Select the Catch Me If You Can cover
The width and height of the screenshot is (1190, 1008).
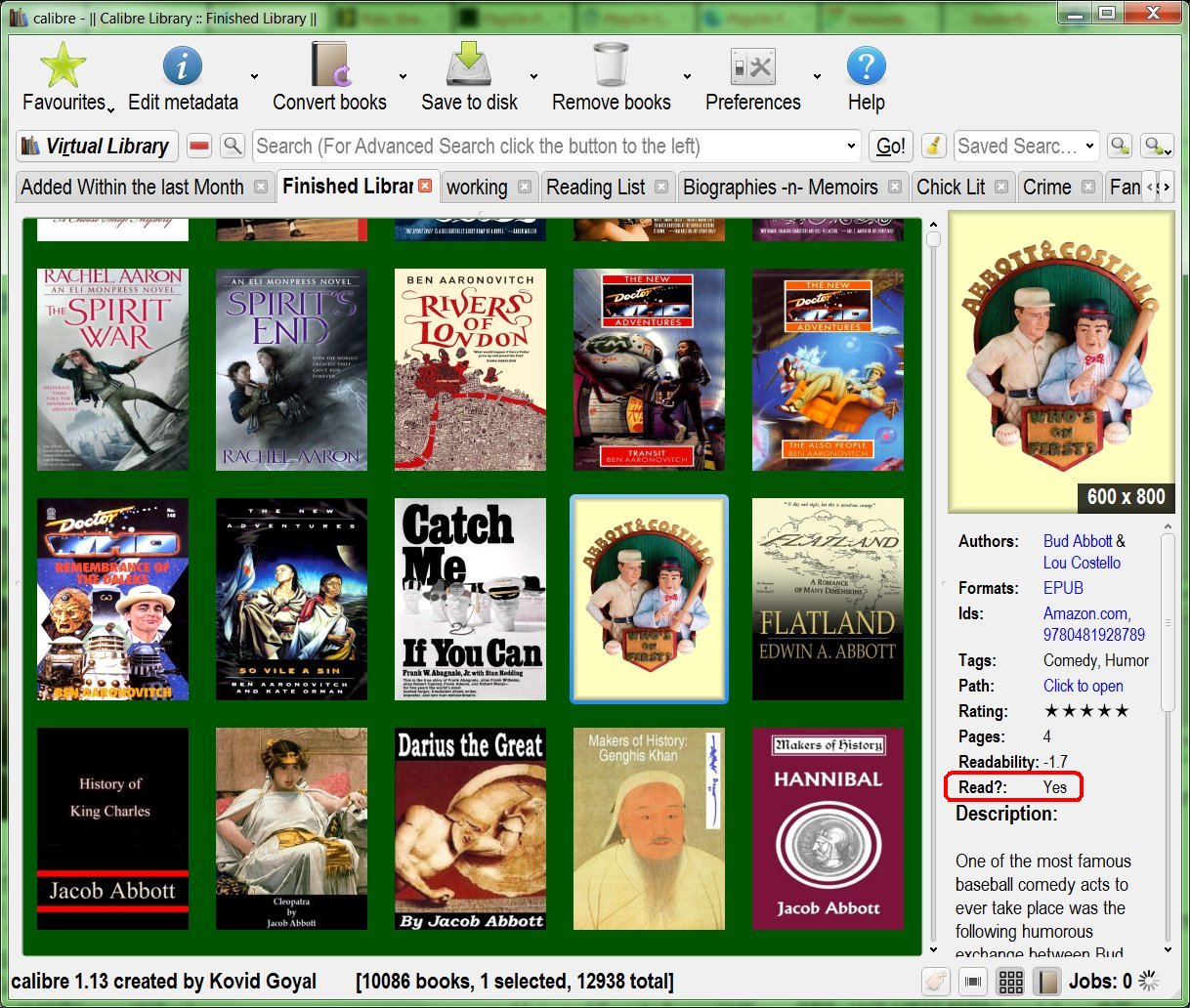[470, 600]
